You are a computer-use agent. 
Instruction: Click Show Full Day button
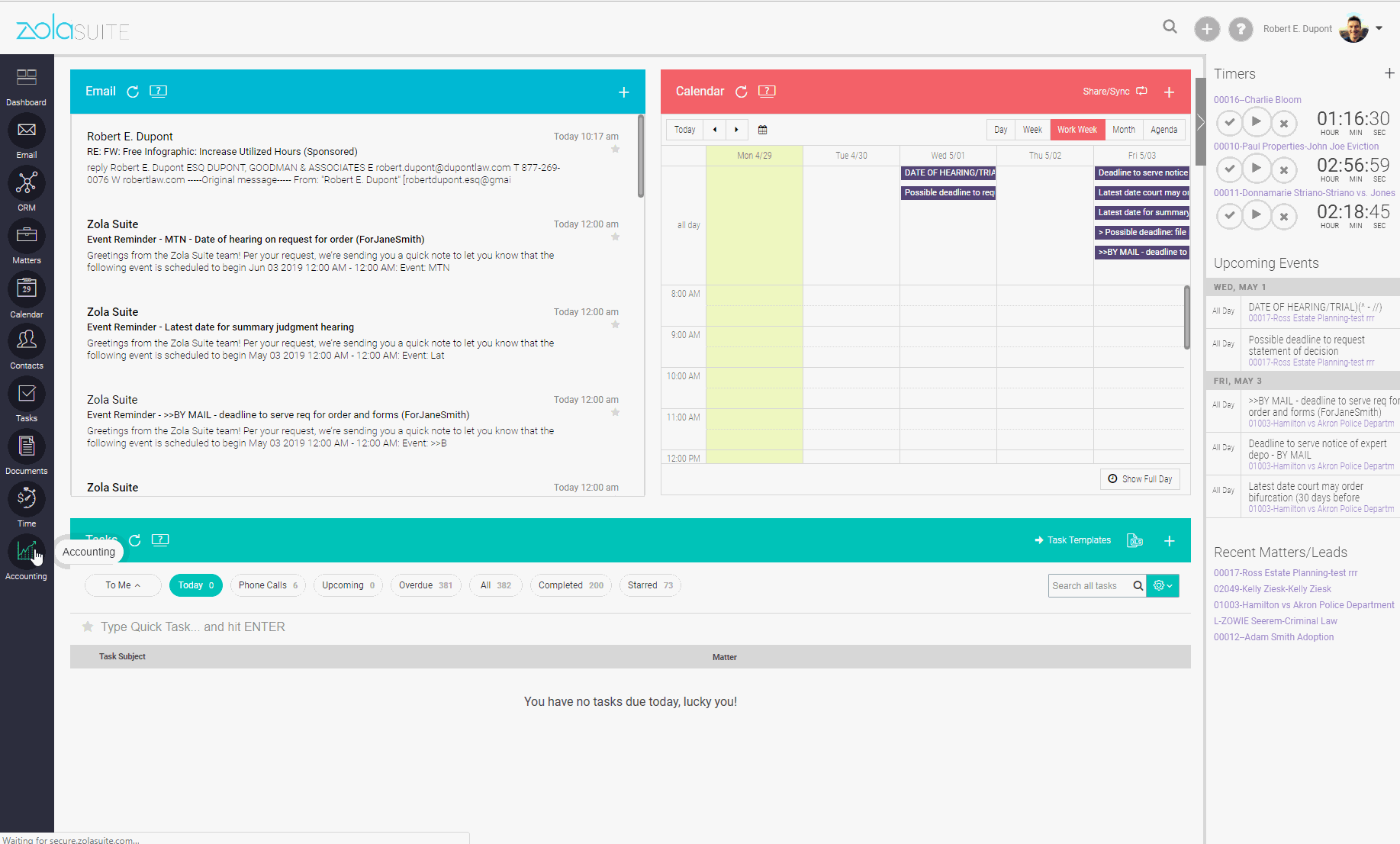tap(1140, 479)
